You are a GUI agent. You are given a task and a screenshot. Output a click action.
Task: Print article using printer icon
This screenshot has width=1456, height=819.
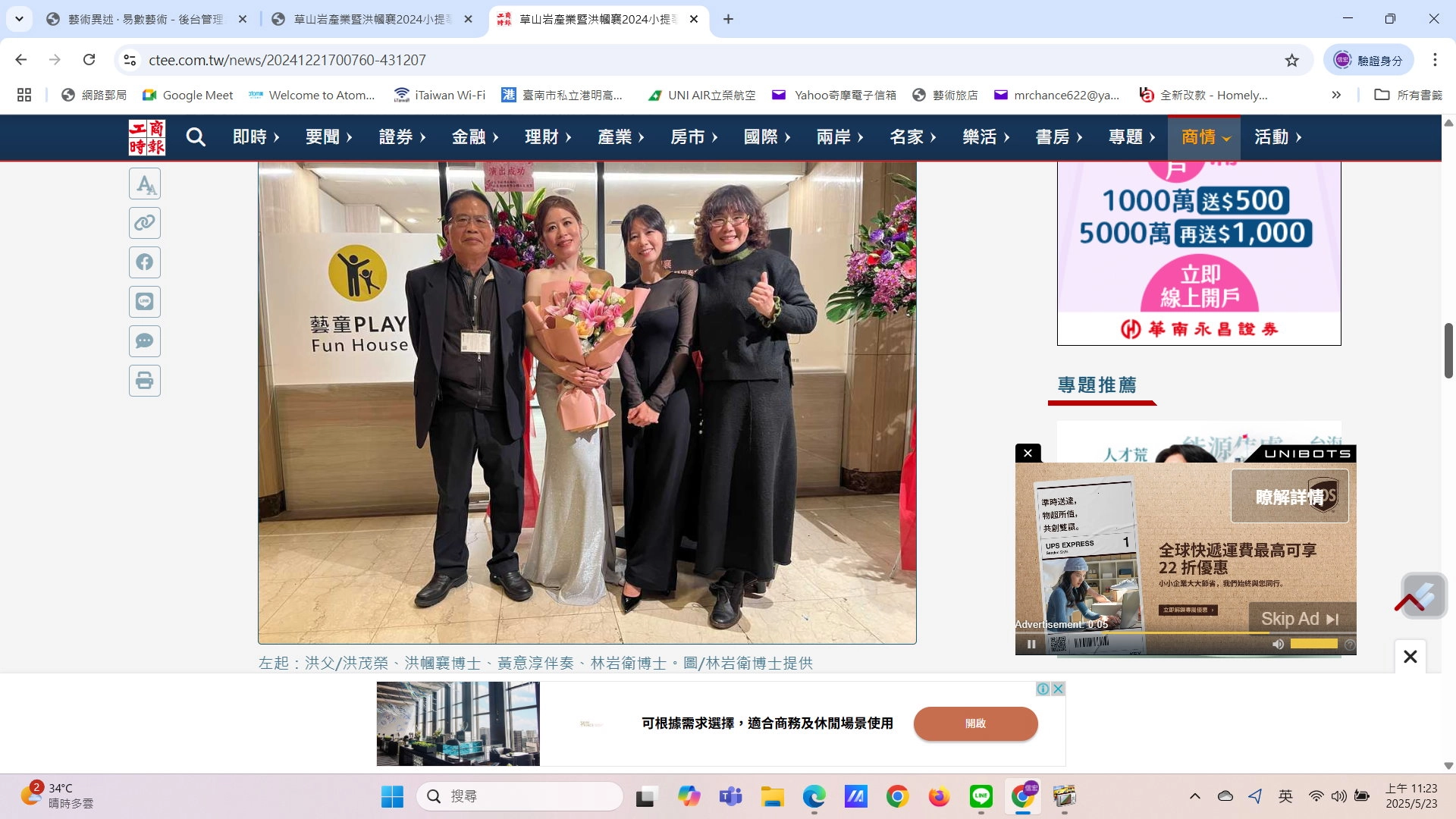144,381
